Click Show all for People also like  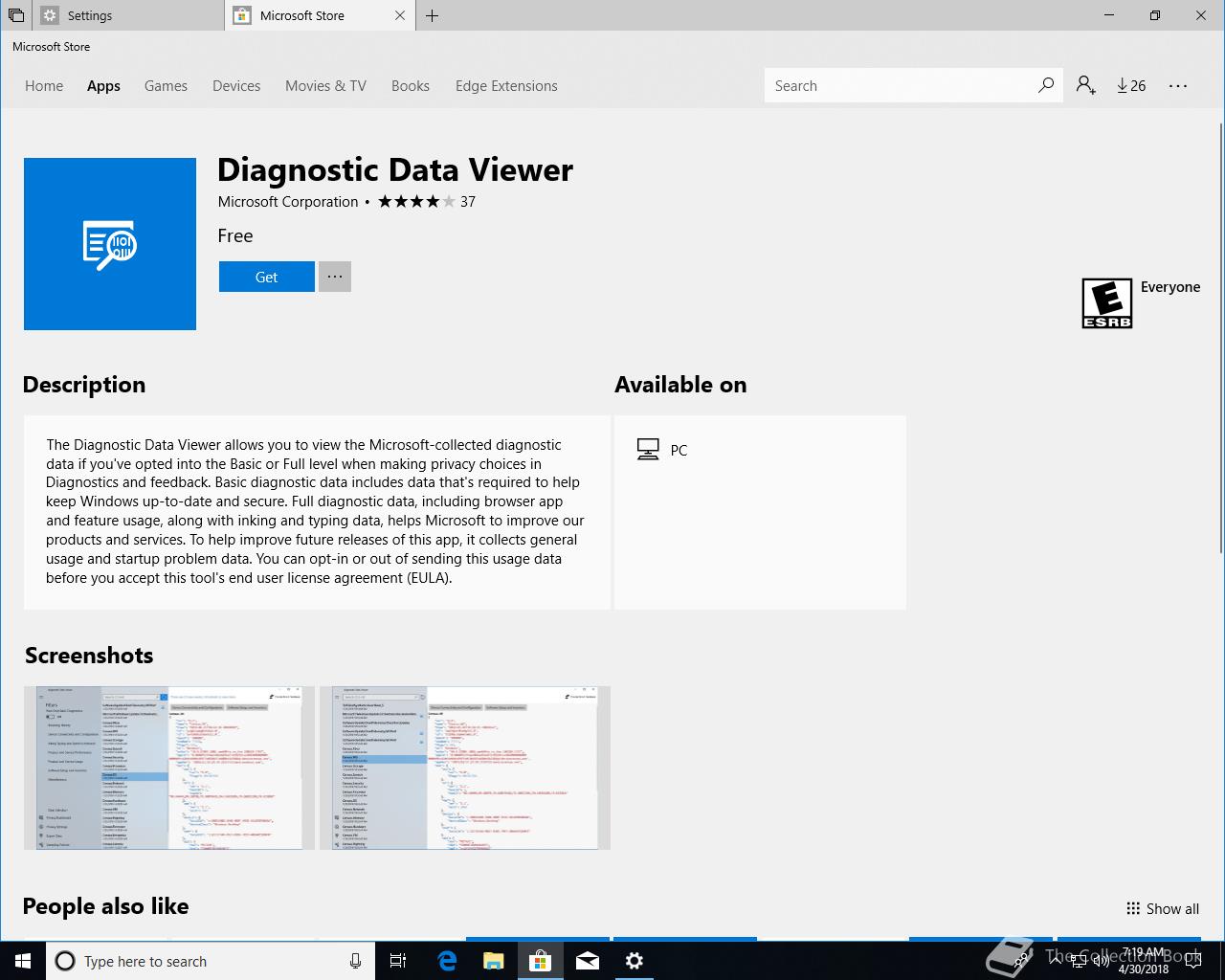(x=1163, y=908)
